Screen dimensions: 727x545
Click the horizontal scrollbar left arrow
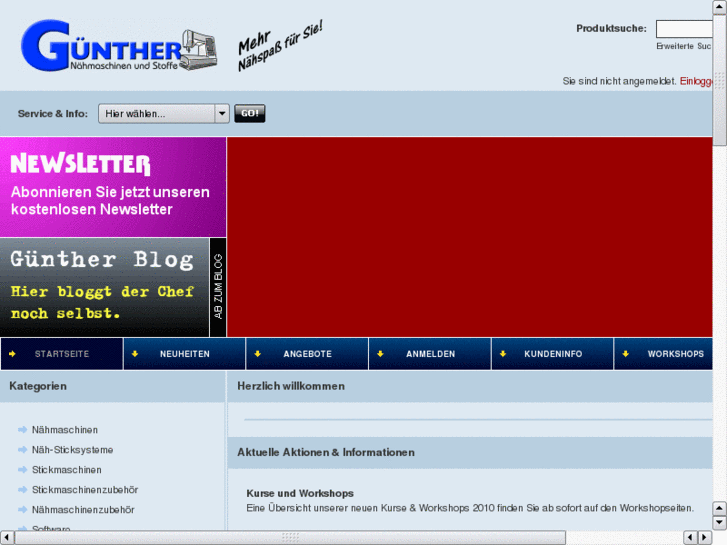coord(6,538)
